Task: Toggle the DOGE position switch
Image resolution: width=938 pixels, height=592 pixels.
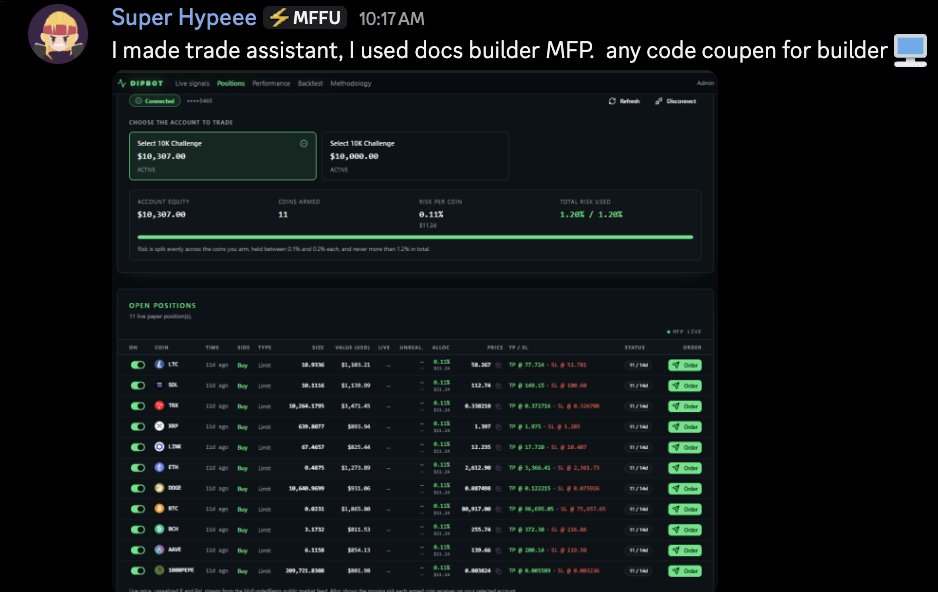Action: [138, 489]
